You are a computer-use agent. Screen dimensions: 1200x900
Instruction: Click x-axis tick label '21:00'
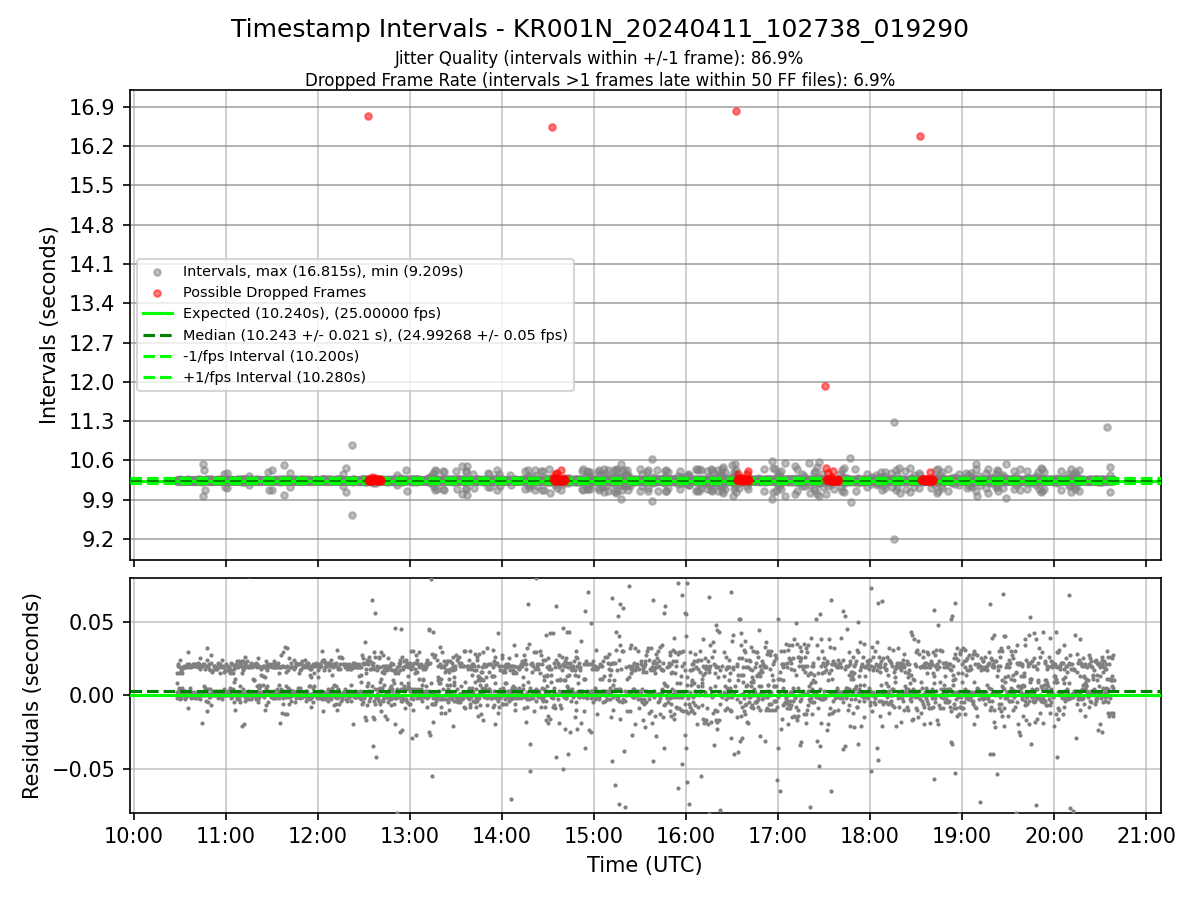tap(1145, 834)
